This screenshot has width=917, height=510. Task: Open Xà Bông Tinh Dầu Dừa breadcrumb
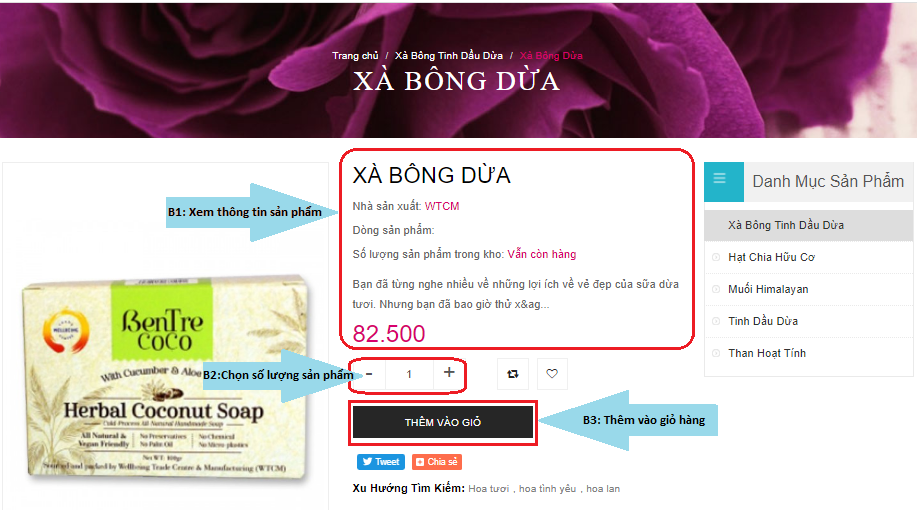[x=449, y=56]
